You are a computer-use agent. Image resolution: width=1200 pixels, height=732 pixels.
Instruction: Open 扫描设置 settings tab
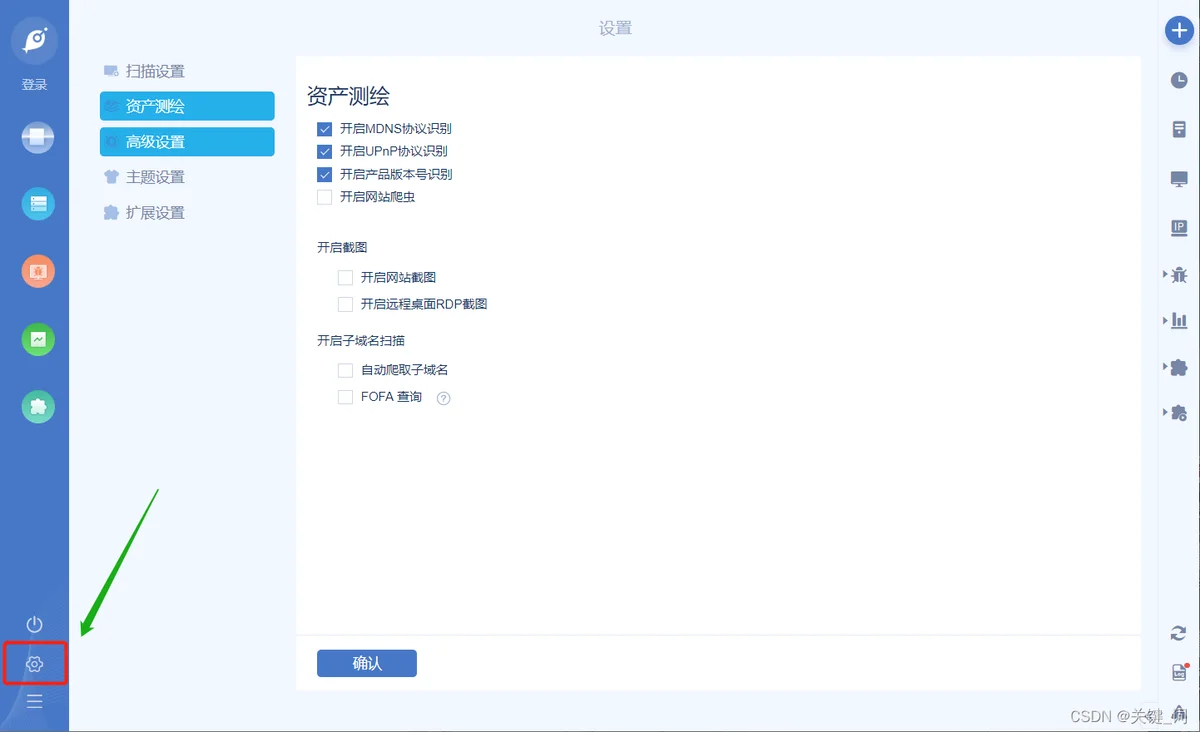187,71
